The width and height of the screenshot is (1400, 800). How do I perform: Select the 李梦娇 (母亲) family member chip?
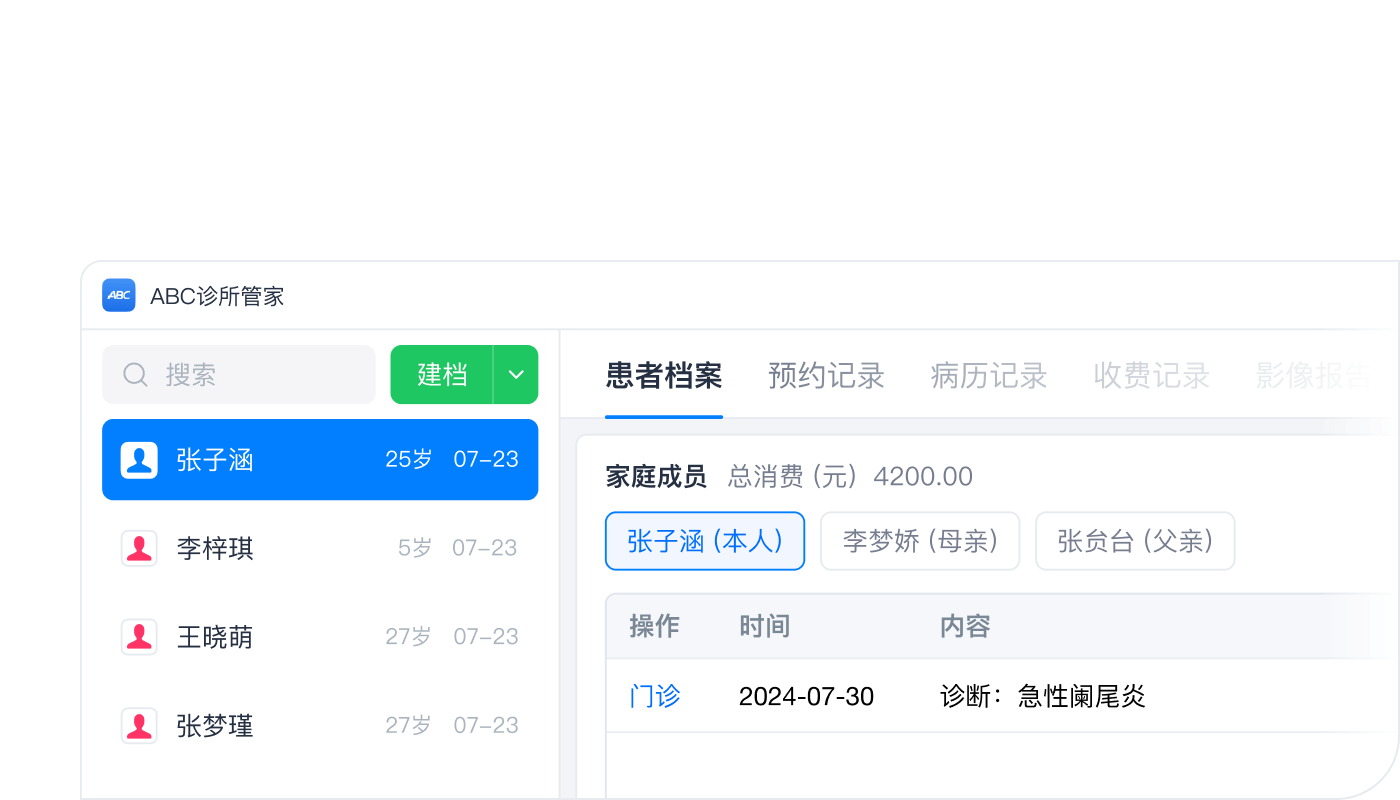click(x=919, y=540)
